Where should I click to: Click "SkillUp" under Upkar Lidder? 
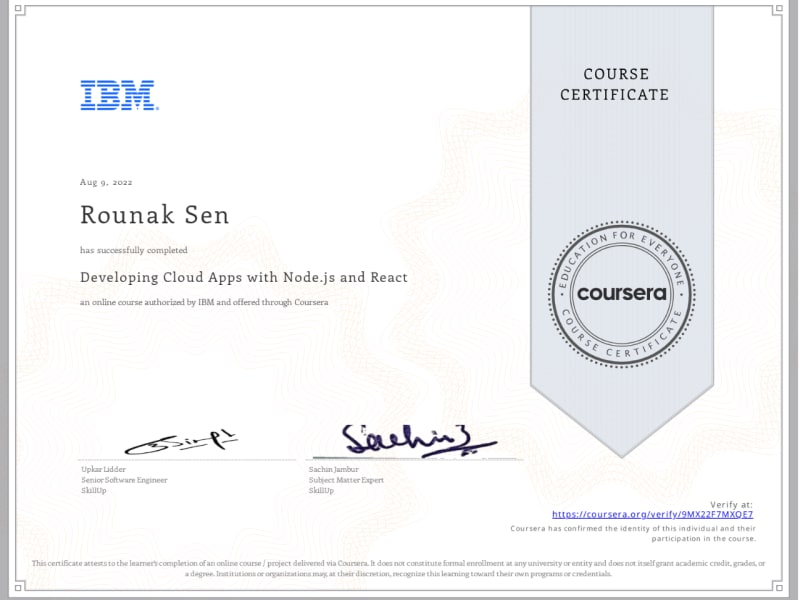tap(94, 491)
